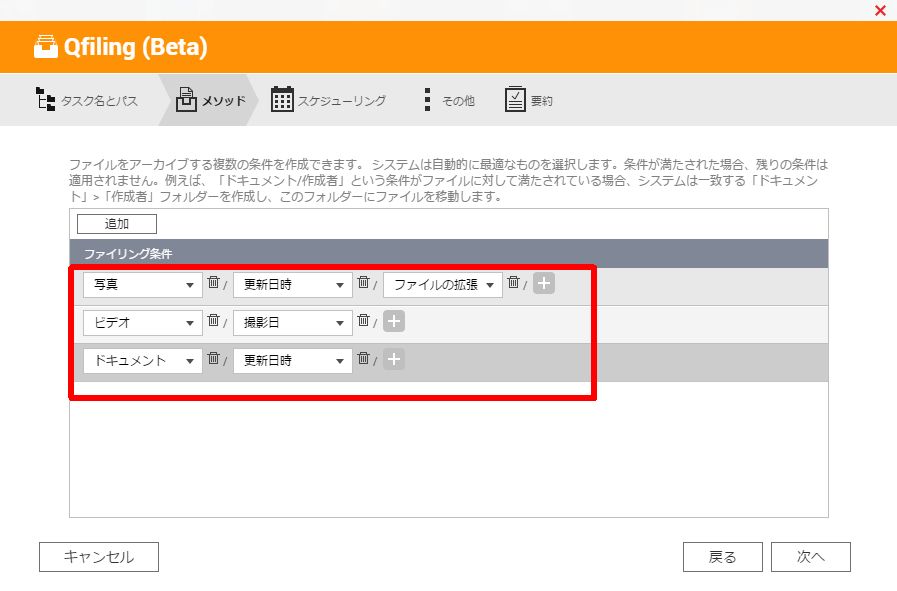Viewport: 897px width, 591px height.
Task: Open the ドキュメント file type dropdown
Action: [x=143, y=361]
